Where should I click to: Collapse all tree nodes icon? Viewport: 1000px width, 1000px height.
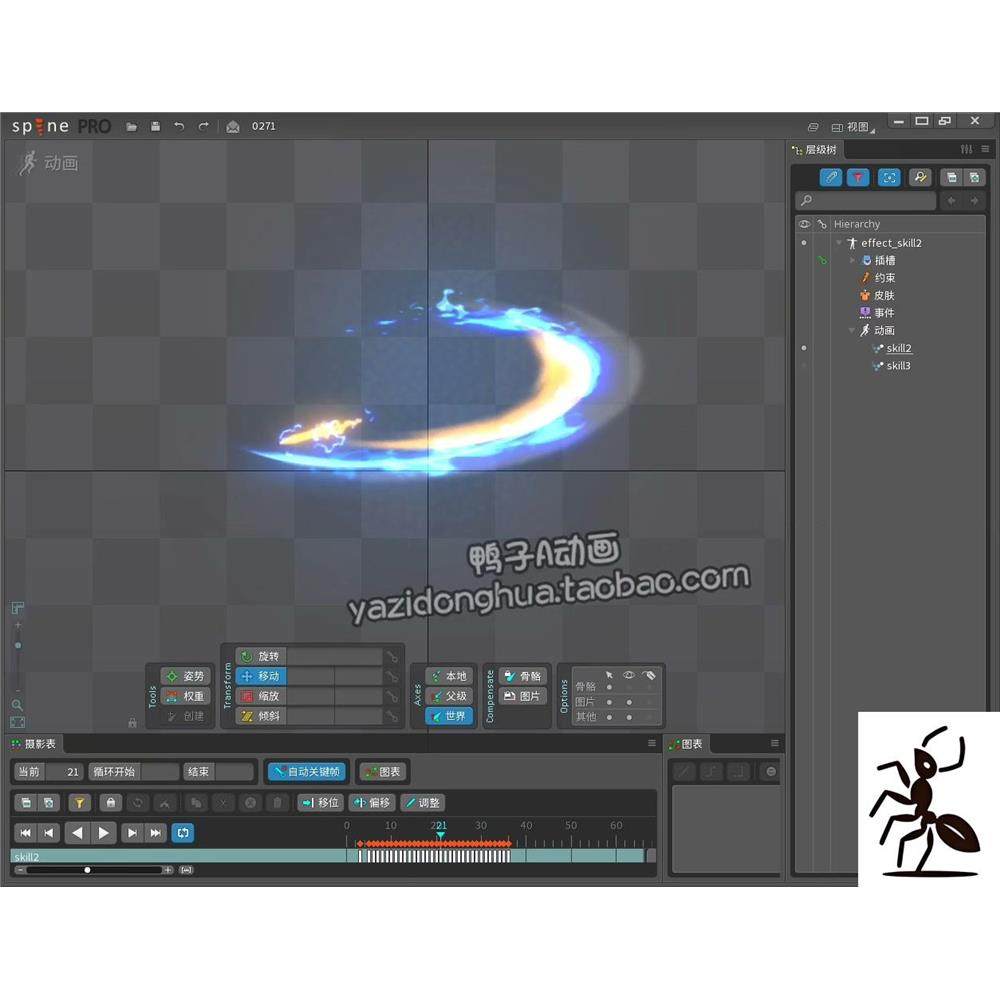tap(951, 177)
